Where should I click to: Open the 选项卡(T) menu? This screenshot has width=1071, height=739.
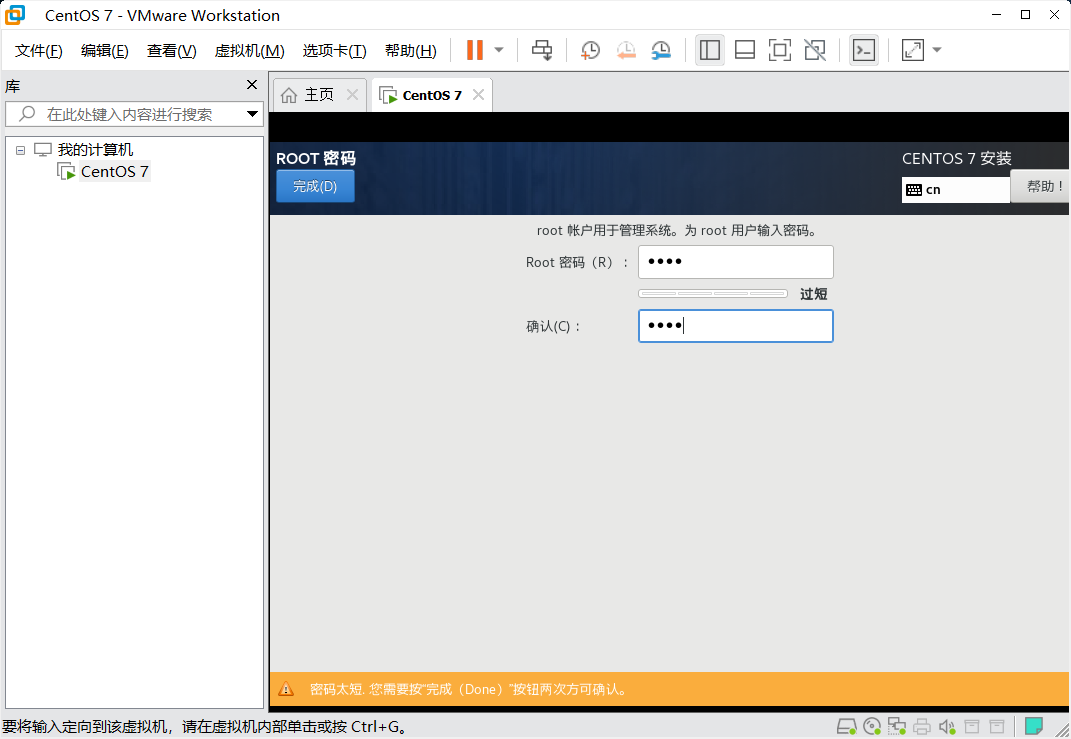point(334,51)
